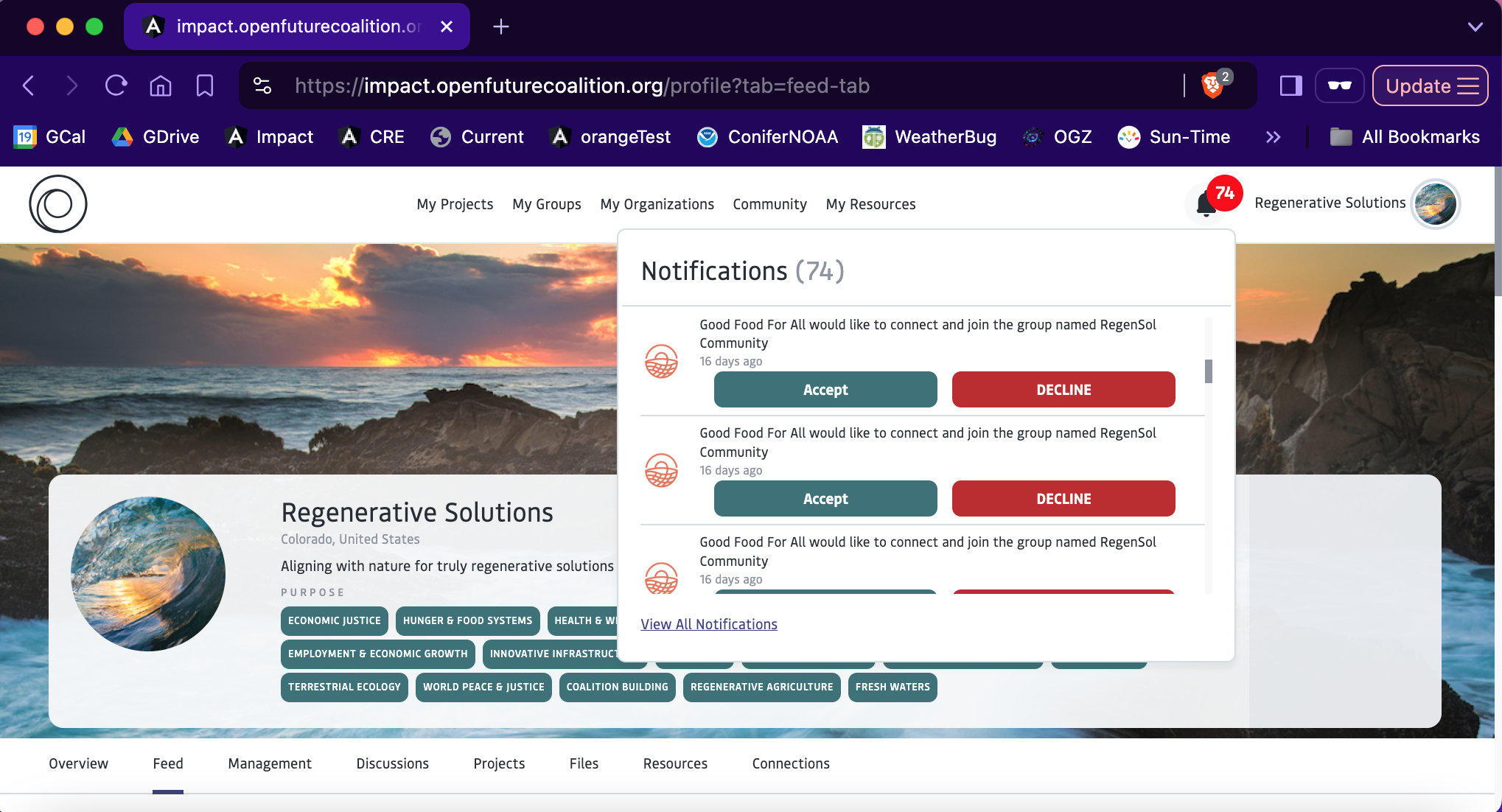Decline second Good Food For All request

click(1063, 499)
